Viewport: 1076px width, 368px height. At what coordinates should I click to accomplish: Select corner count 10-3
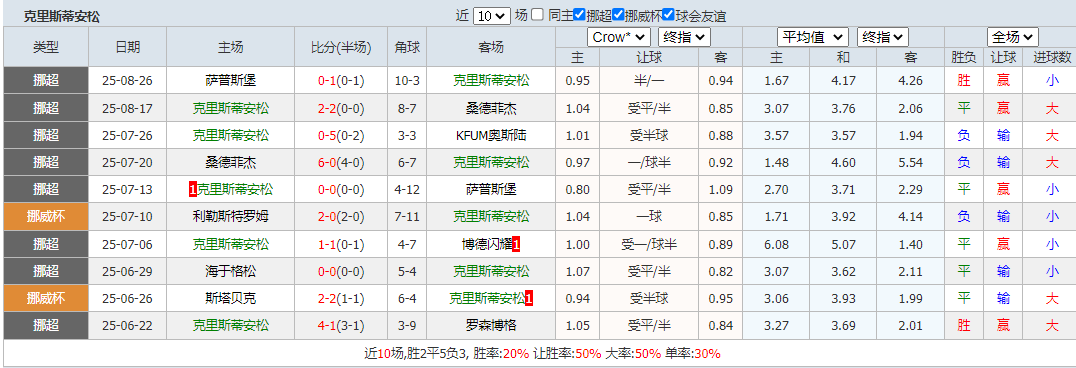(x=407, y=80)
